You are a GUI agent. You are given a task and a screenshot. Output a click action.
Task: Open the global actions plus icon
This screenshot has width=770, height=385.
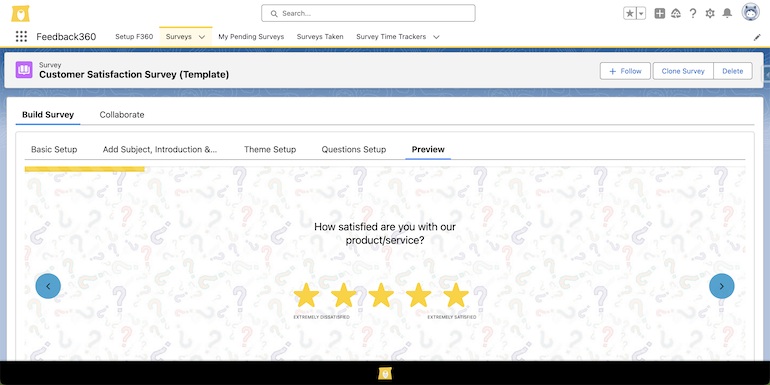coord(660,13)
